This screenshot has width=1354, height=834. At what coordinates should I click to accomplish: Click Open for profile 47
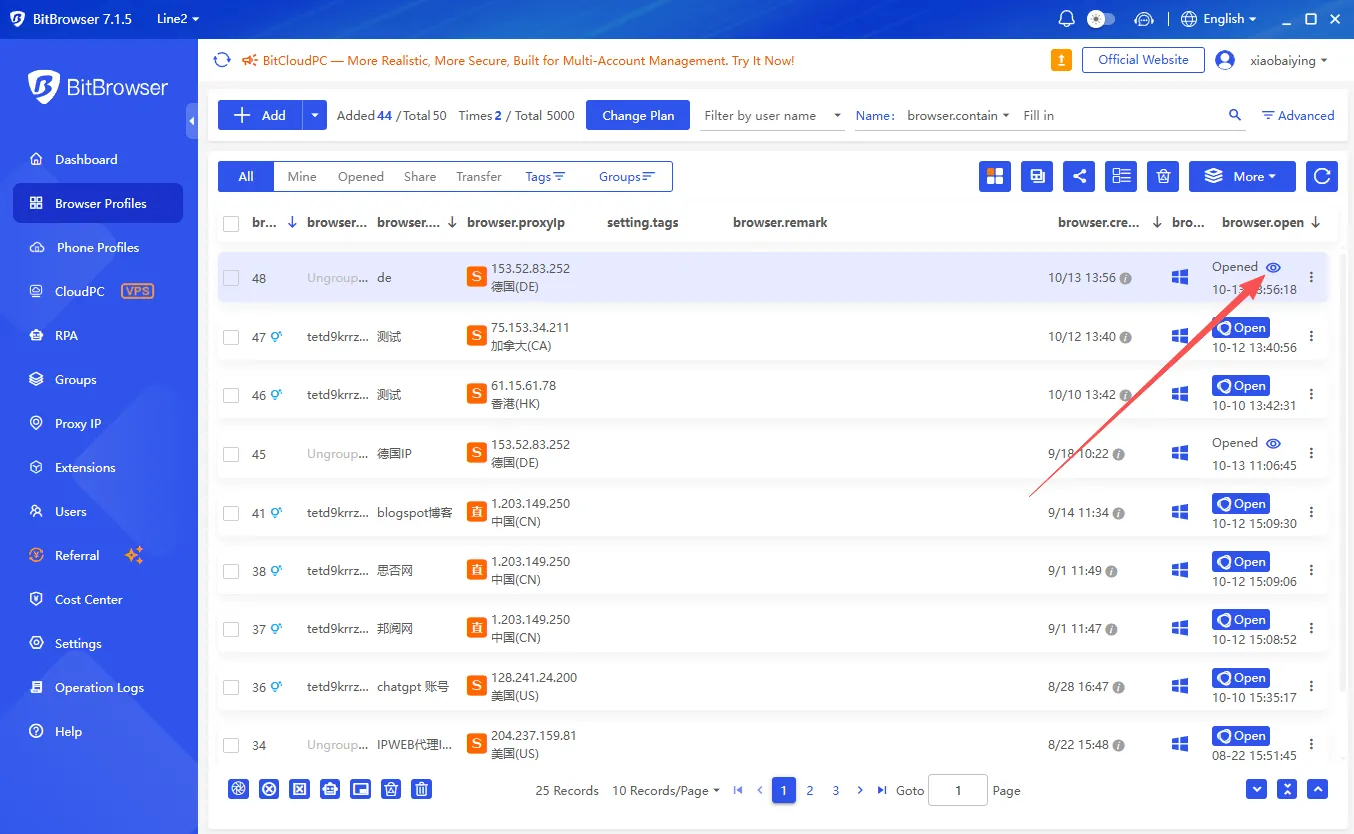pos(1241,328)
